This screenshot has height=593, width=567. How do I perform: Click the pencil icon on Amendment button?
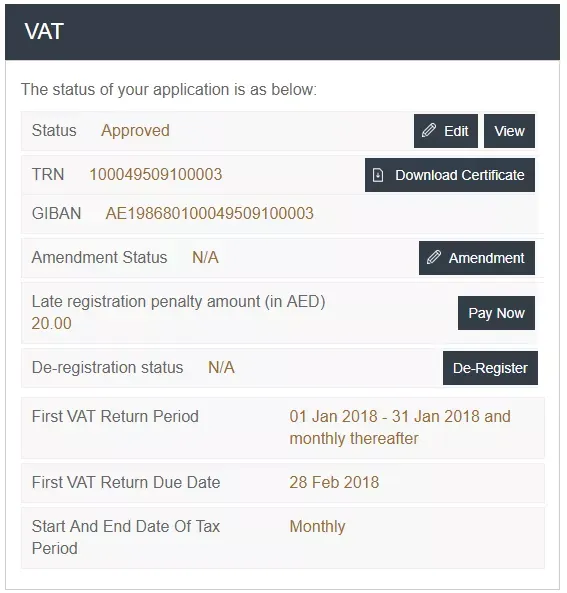433,258
